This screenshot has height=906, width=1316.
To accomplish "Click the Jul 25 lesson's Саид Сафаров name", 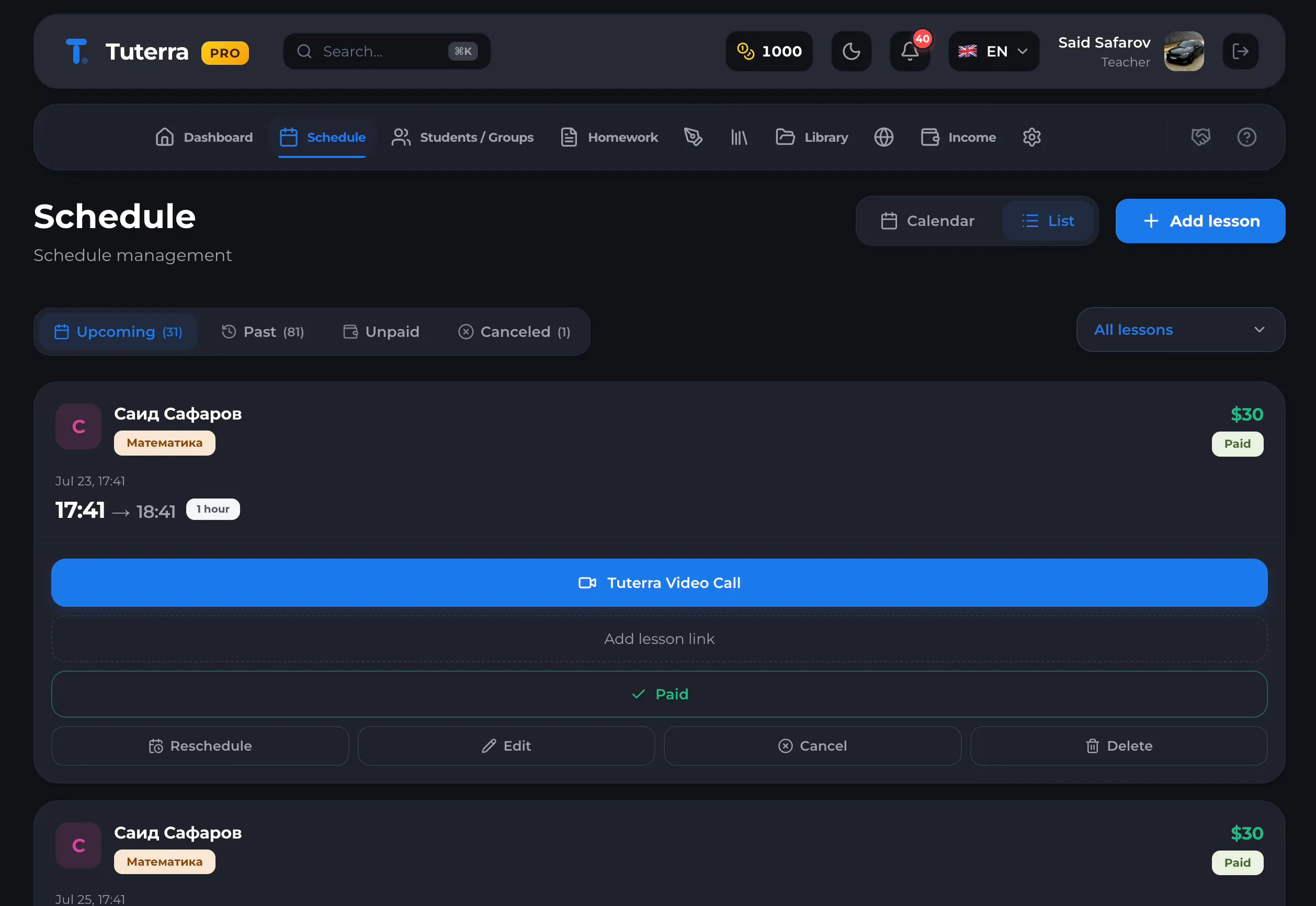I will point(178,832).
